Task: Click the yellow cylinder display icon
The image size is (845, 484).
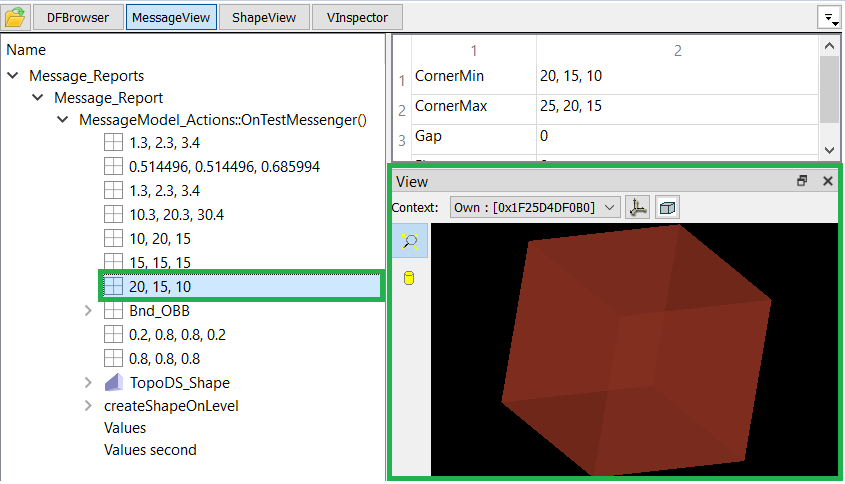Action: [410, 277]
